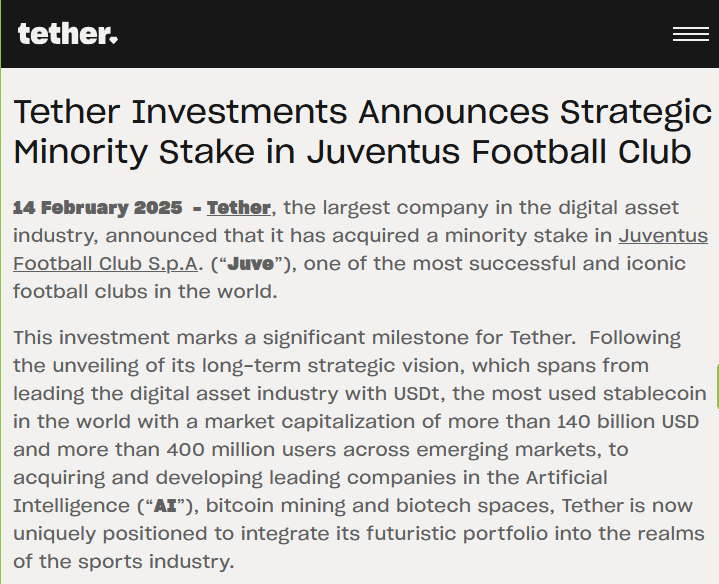This screenshot has height=584, width=719.
Task: Click the tether logo in header
Action: click(x=68, y=34)
